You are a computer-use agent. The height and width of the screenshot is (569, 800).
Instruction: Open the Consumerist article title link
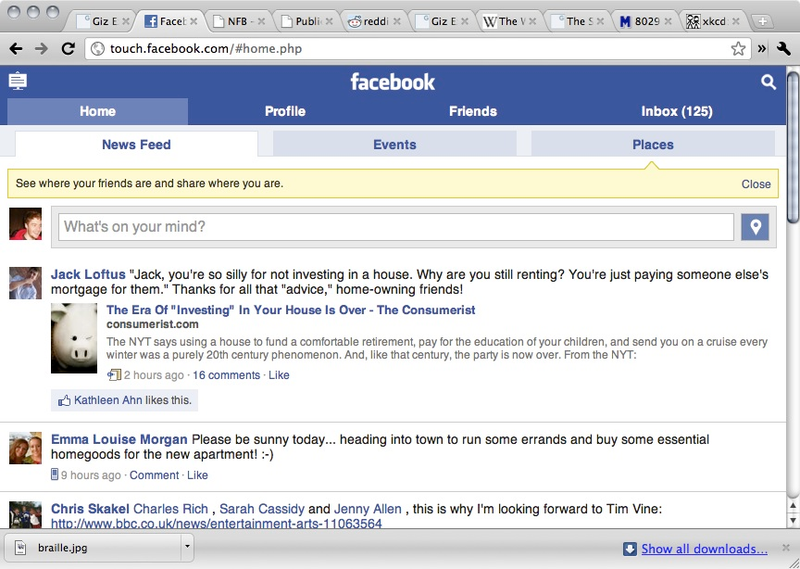(x=291, y=310)
